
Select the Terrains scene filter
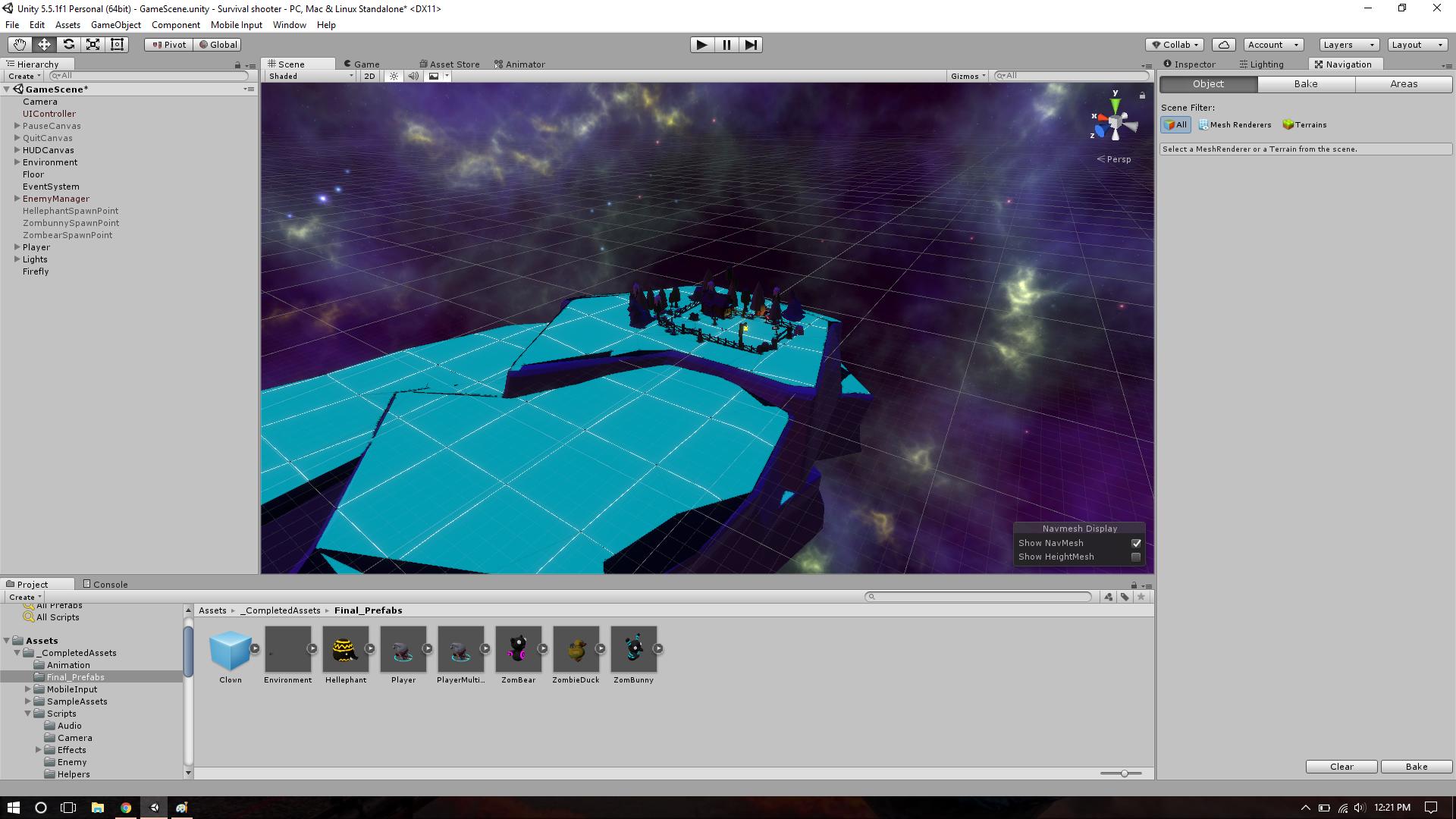[x=1304, y=124]
